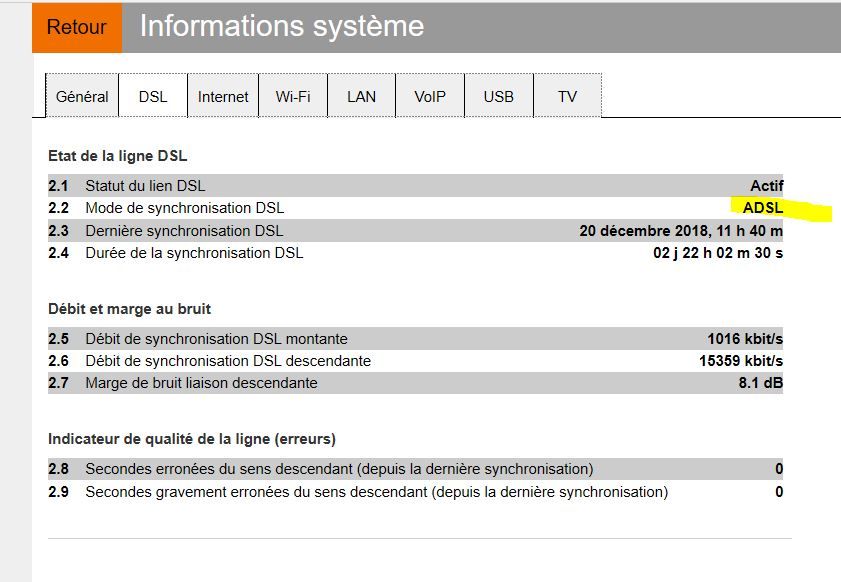The width and height of the screenshot is (841, 582).
Task: Switch to the Général tab
Action: coord(82,97)
